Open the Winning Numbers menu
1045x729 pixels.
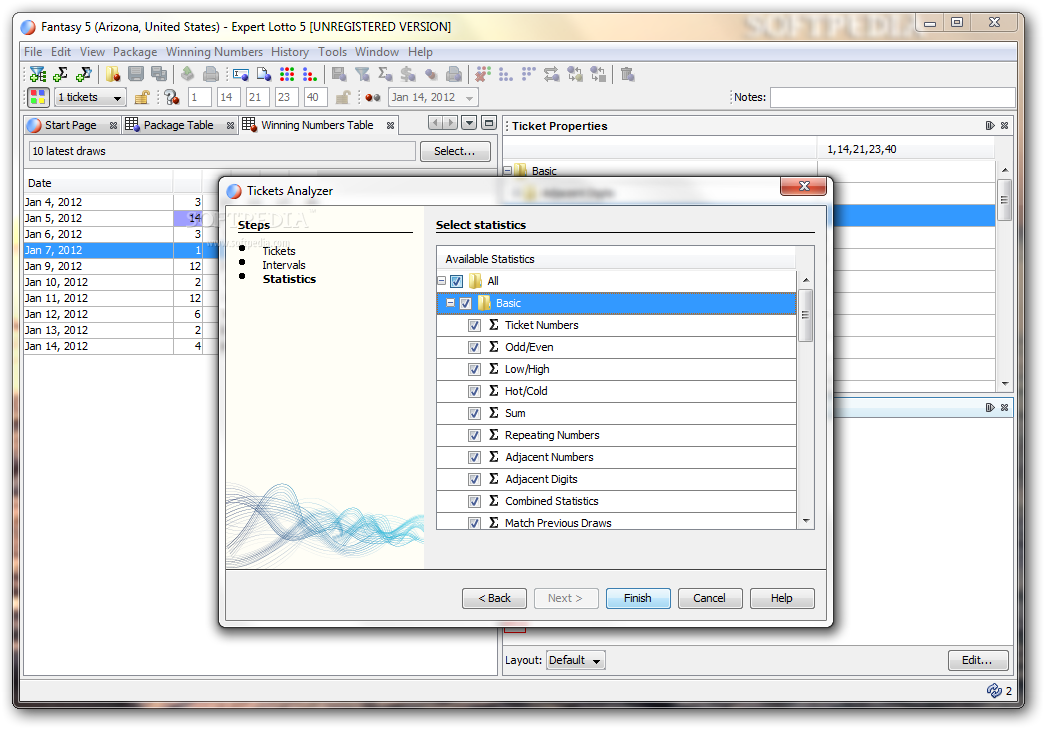tap(214, 52)
